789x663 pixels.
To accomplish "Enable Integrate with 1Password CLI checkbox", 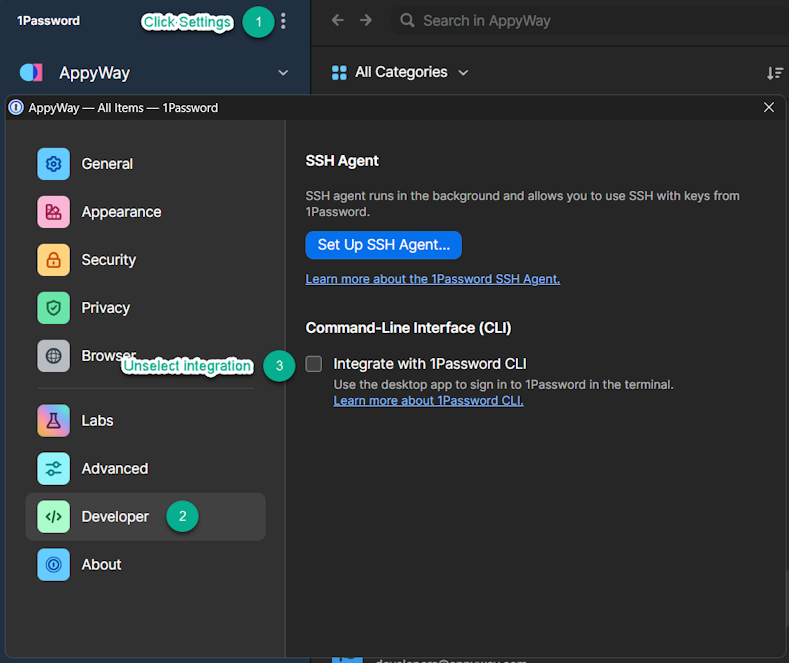I will click(x=313, y=364).
